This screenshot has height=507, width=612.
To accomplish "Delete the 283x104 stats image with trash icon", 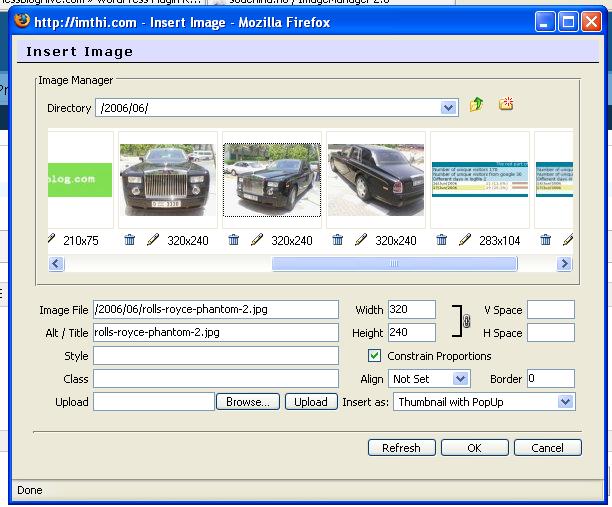I will [x=441, y=240].
